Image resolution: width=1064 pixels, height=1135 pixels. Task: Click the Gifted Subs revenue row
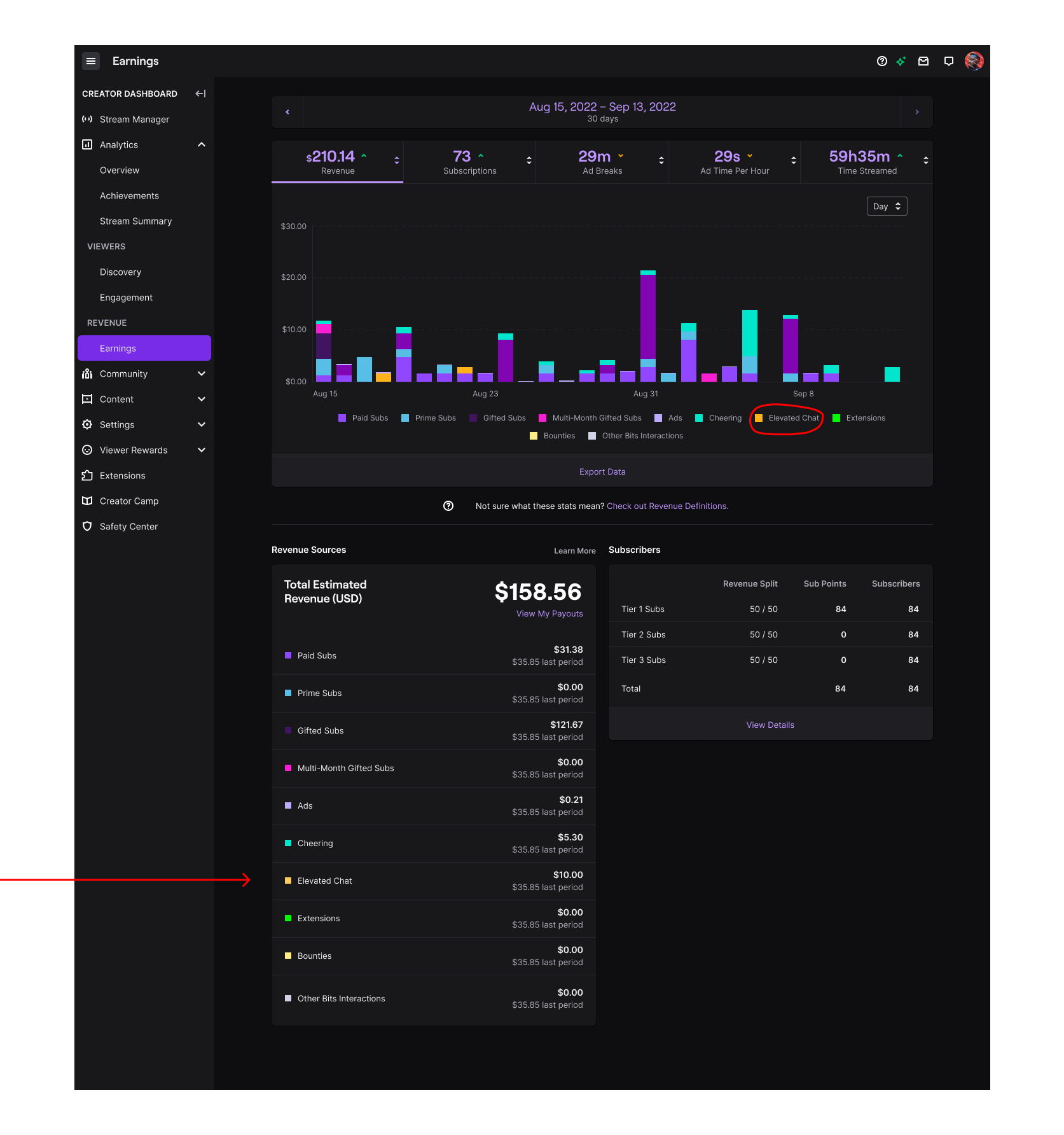[x=434, y=730]
